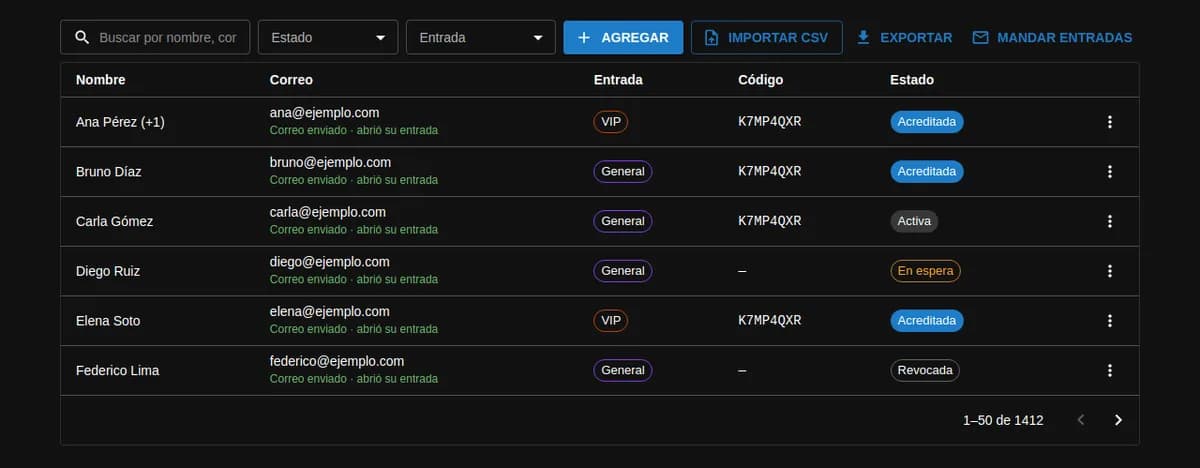Viewport: 1200px width, 468px height.
Task: Click the IMPORTAR CSV button
Action: point(766,37)
